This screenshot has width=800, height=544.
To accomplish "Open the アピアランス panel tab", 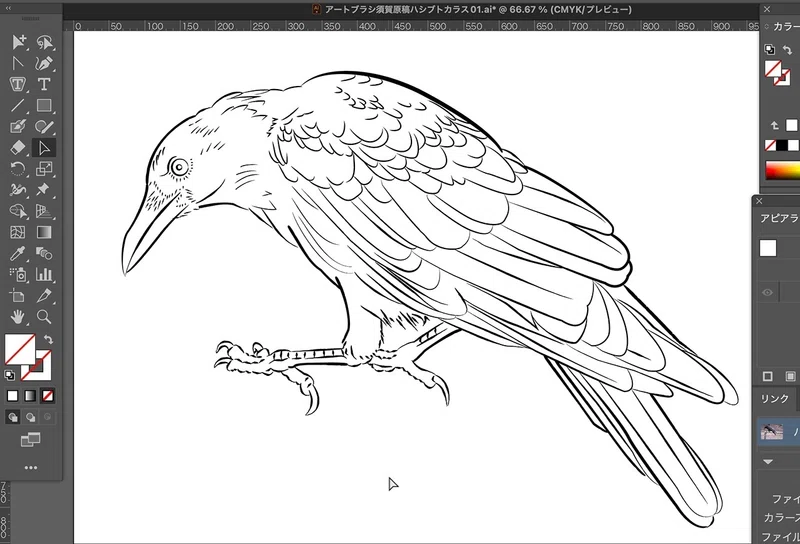I will 780,218.
